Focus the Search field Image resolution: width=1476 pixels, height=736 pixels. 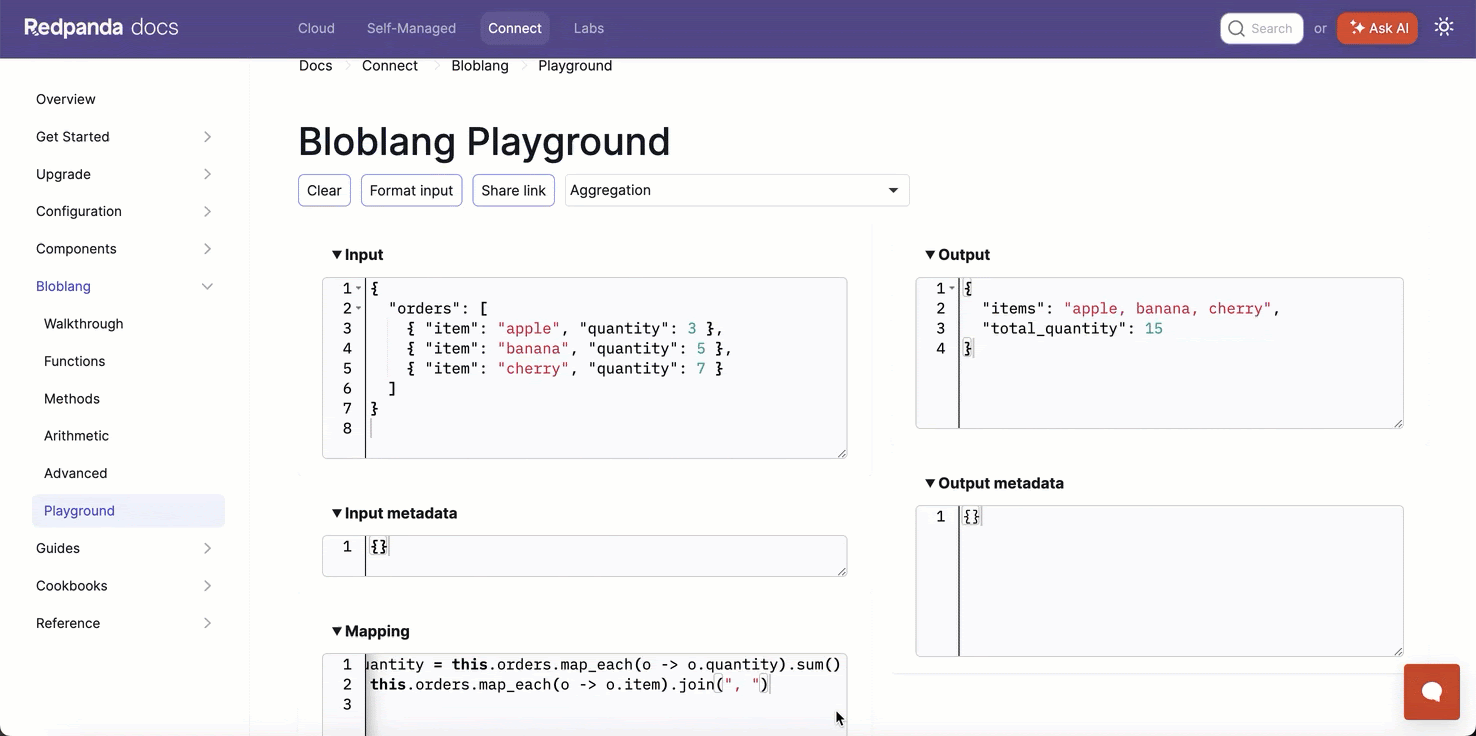click(x=1261, y=28)
